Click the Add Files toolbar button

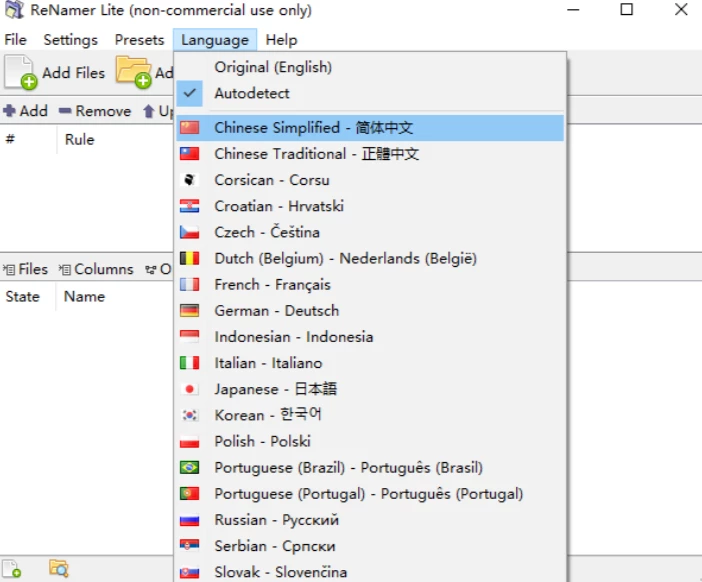click(55, 73)
